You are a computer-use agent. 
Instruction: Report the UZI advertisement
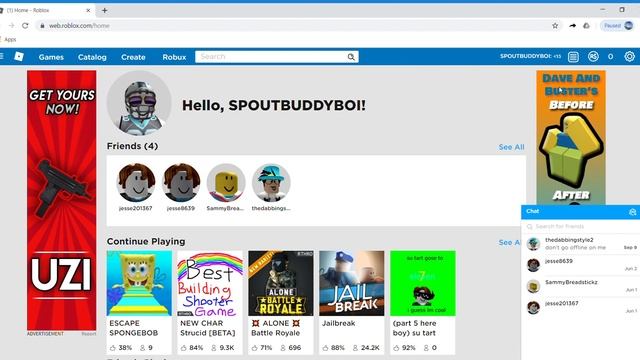(89, 334)
